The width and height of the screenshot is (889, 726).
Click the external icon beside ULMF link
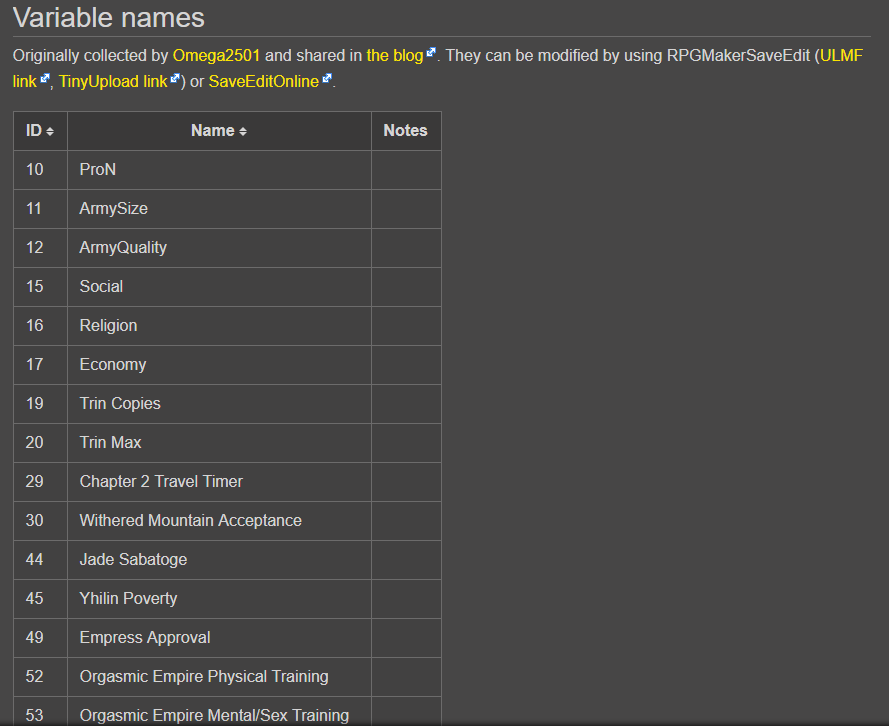[45, 79]
